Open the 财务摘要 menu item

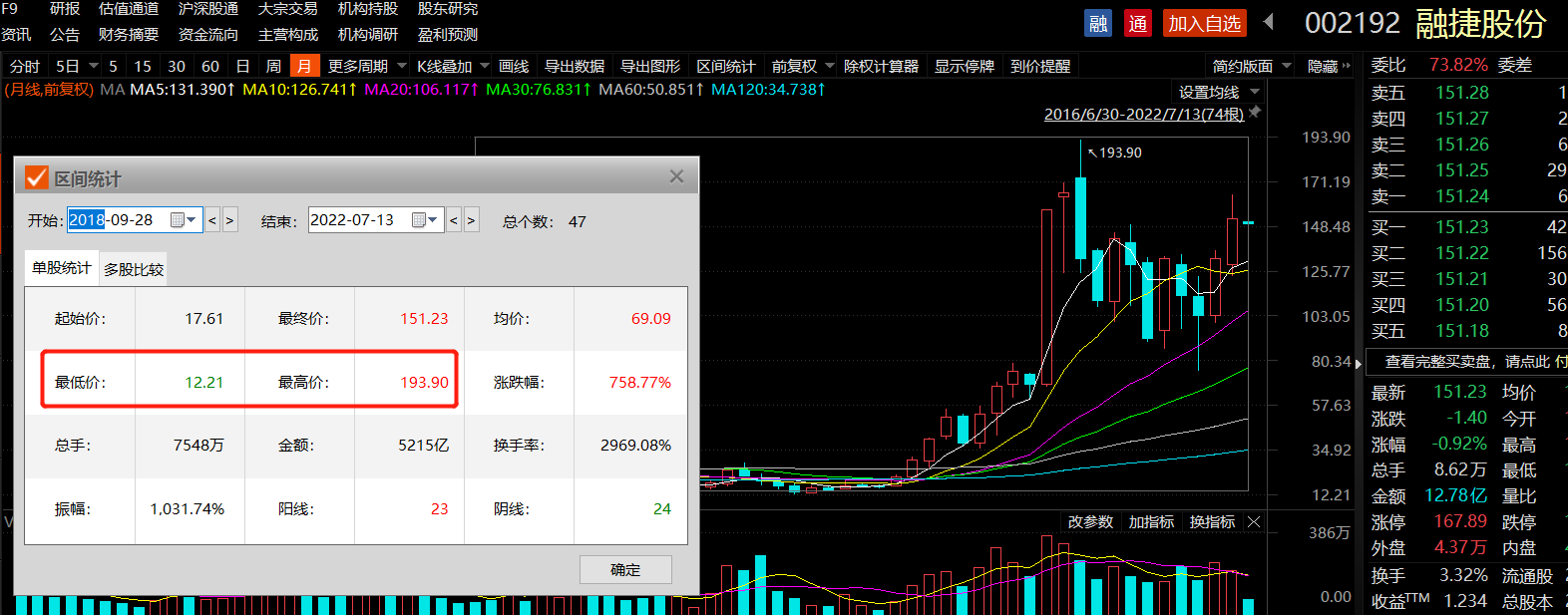tap(128, 34)
